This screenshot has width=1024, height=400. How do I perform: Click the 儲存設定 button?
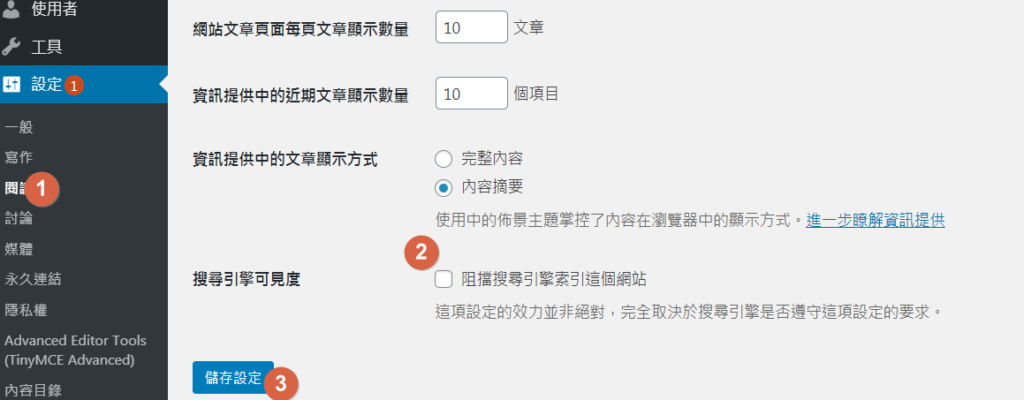click(x=233, y=378)
